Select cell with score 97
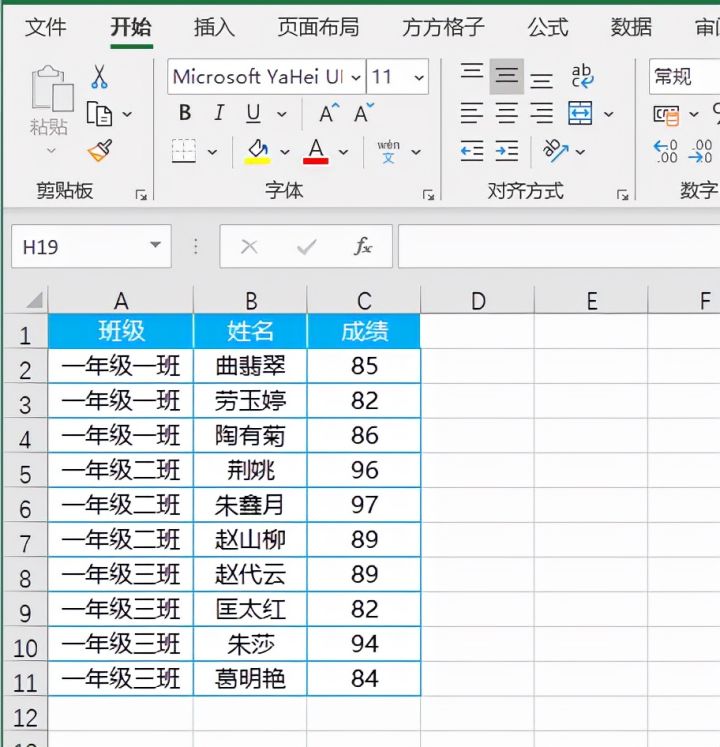Viewport: 720px width, 747px height. (x=364, y=505)
